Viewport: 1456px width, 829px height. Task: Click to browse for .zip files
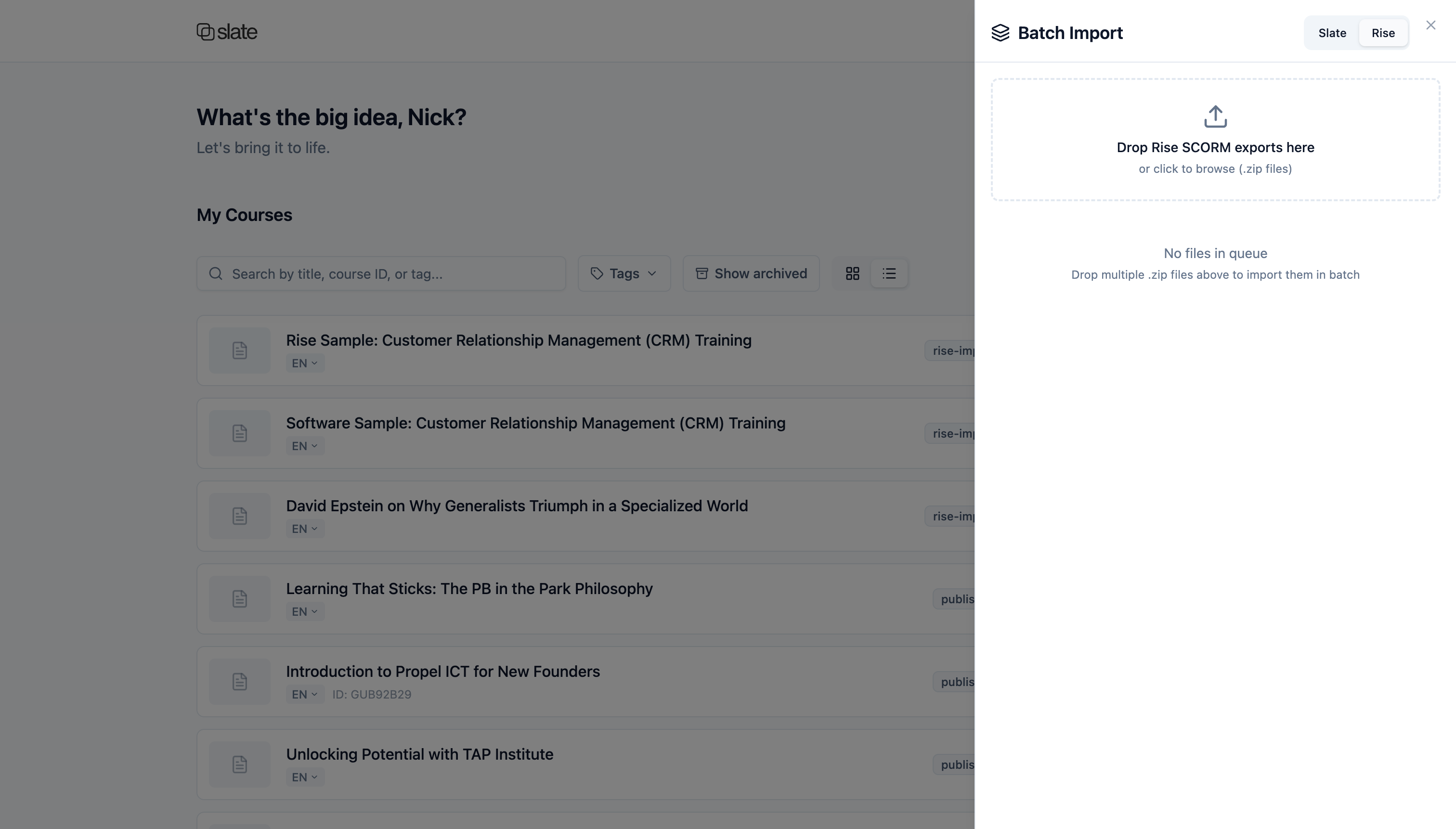1215,168
